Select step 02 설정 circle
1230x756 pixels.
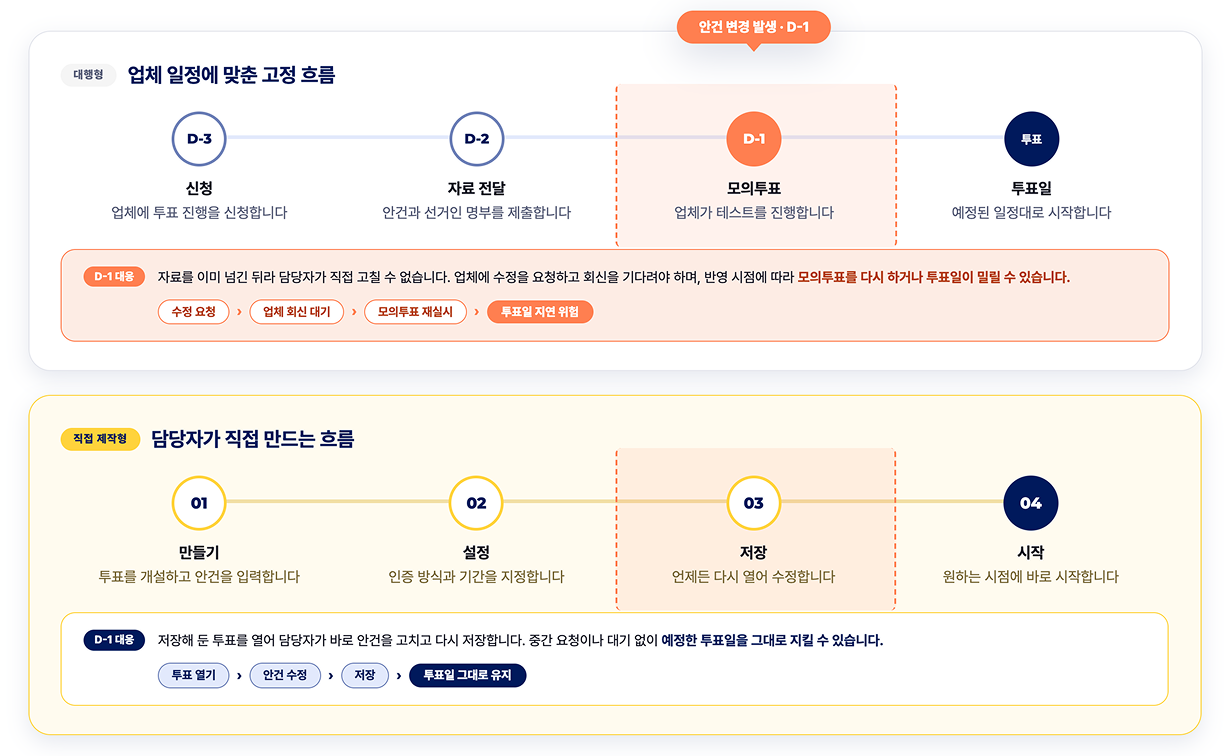[477, 503]
